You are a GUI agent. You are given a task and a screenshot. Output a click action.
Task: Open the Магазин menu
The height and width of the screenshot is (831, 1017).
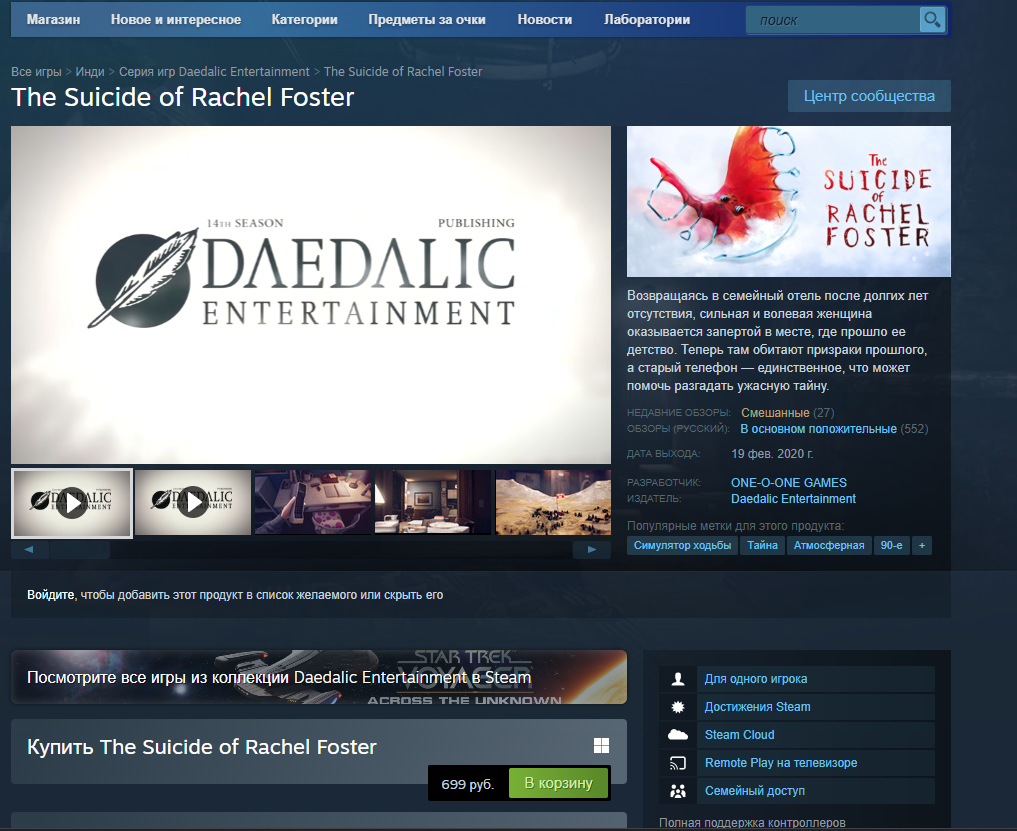[53, 19]
